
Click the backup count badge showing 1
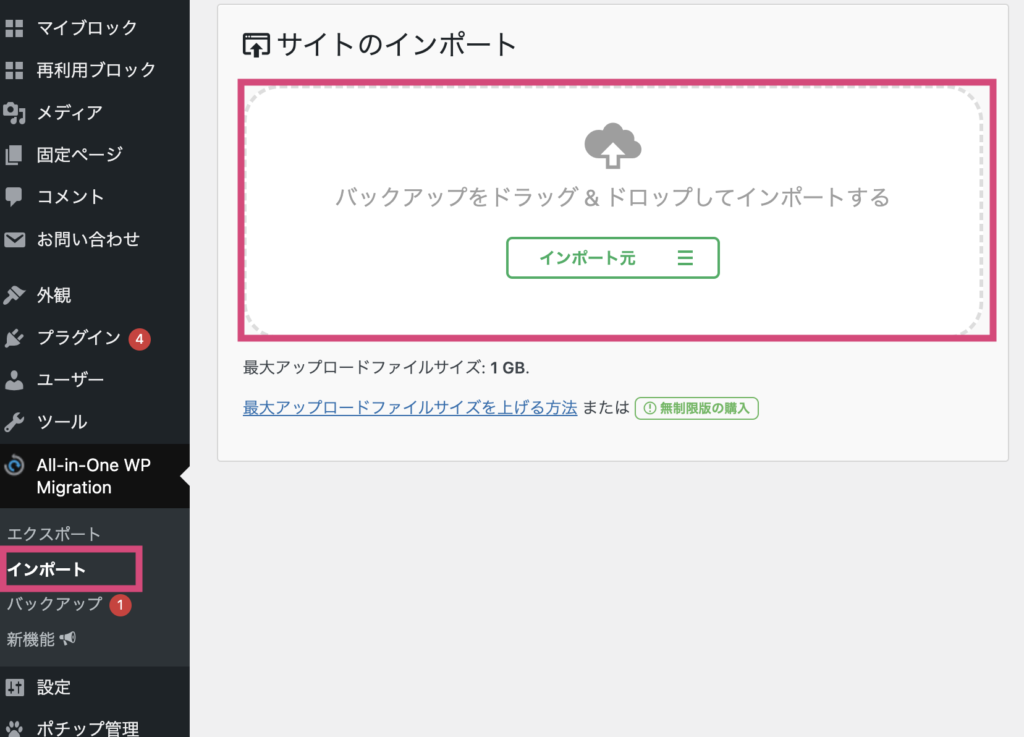(120, 604)
